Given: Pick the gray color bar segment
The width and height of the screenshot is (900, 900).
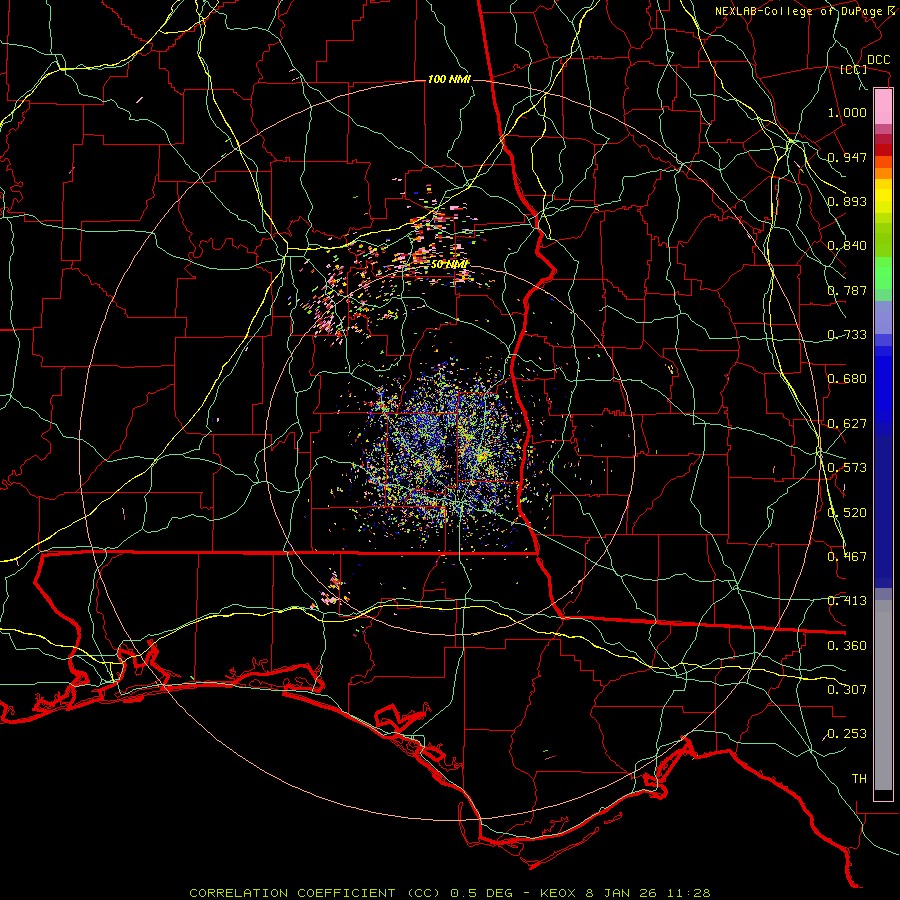Looking at the screenshot, I should 883,695.
